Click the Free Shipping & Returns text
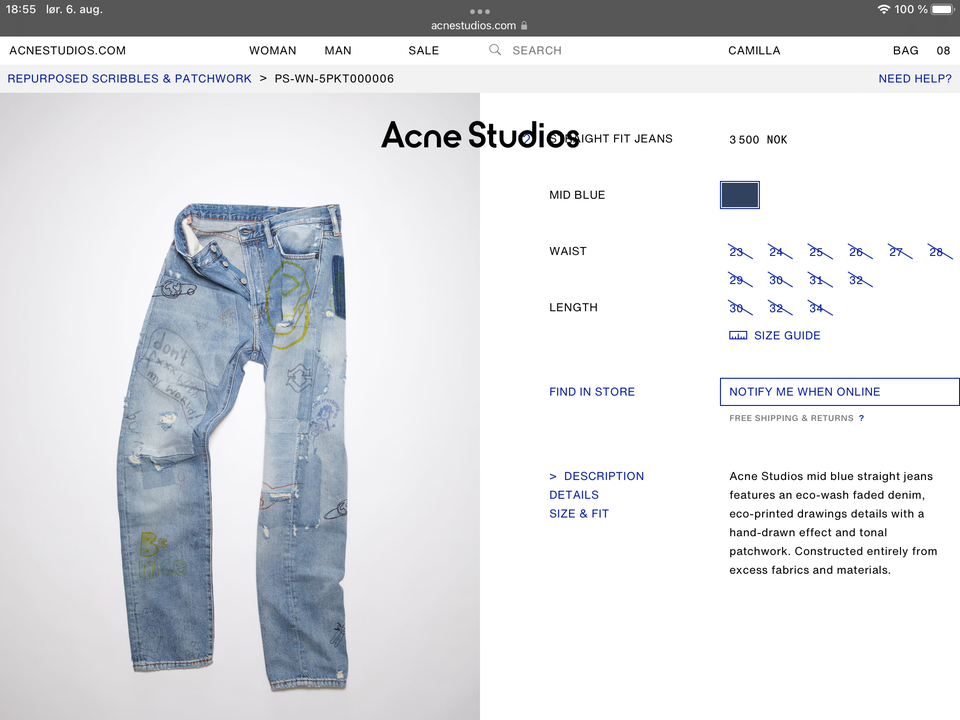 (x=791, y=418)
